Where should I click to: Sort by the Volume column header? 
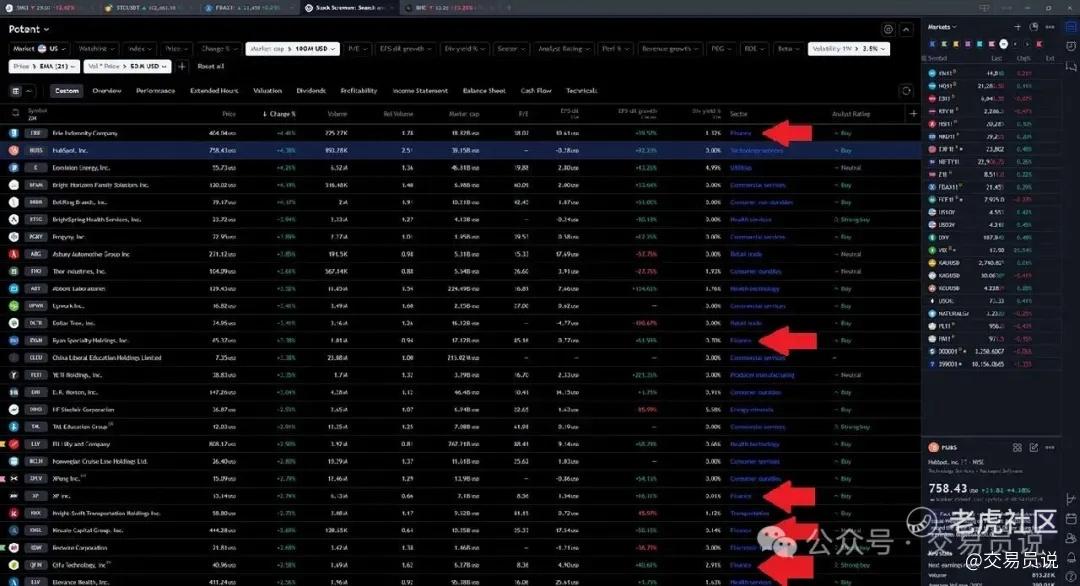pos(338,114)
